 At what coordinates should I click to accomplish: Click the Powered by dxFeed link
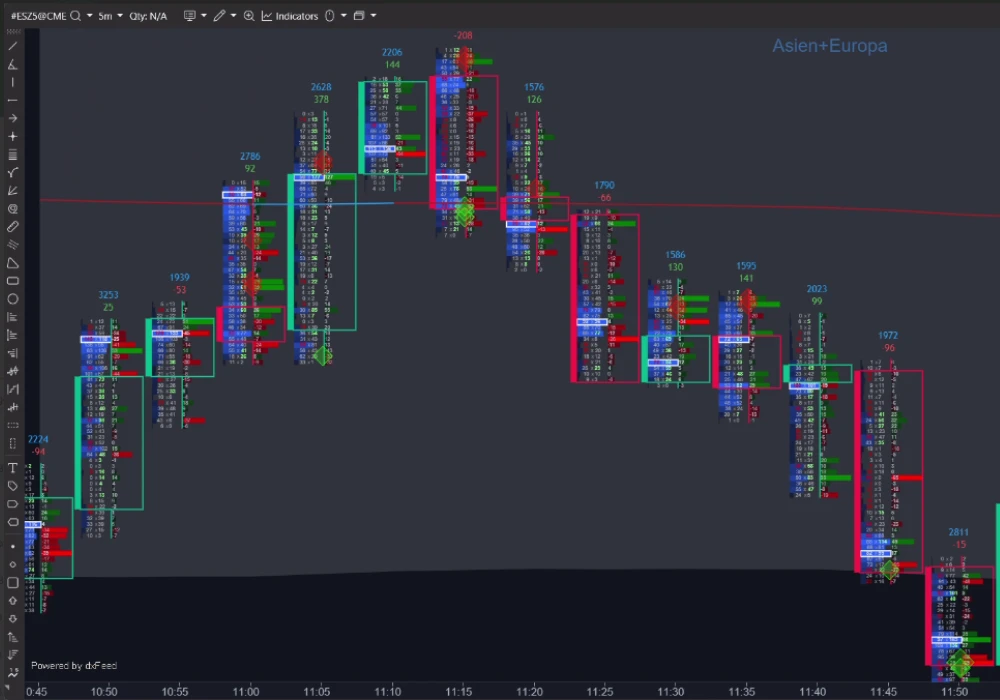tap(74, 665)
